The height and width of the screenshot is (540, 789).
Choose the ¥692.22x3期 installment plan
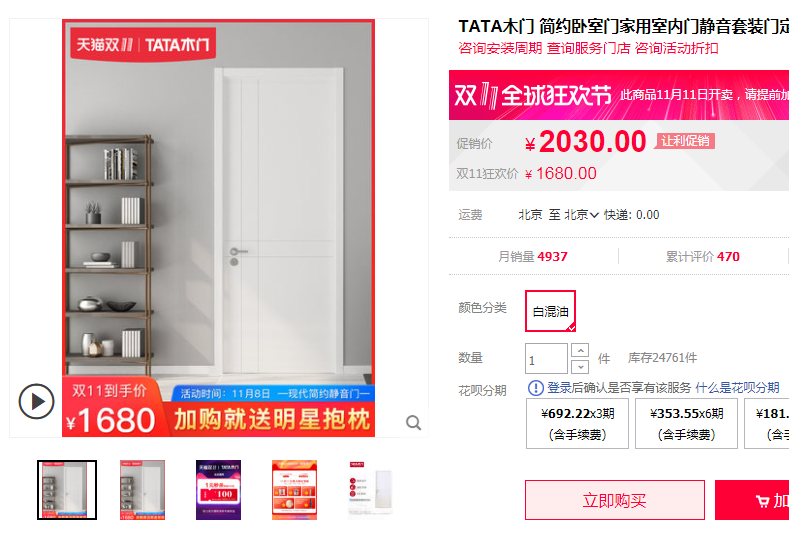[x=577, y=423]
